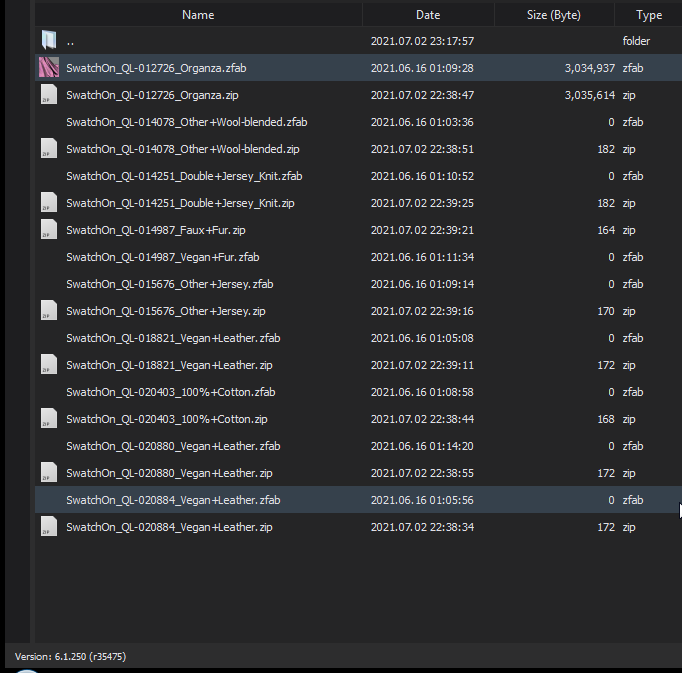Screen dimensions: 682x673
Task: Select SwatchOn_QL-015676_Other+Jersey.zfab file name
Action: pos(170,284)
